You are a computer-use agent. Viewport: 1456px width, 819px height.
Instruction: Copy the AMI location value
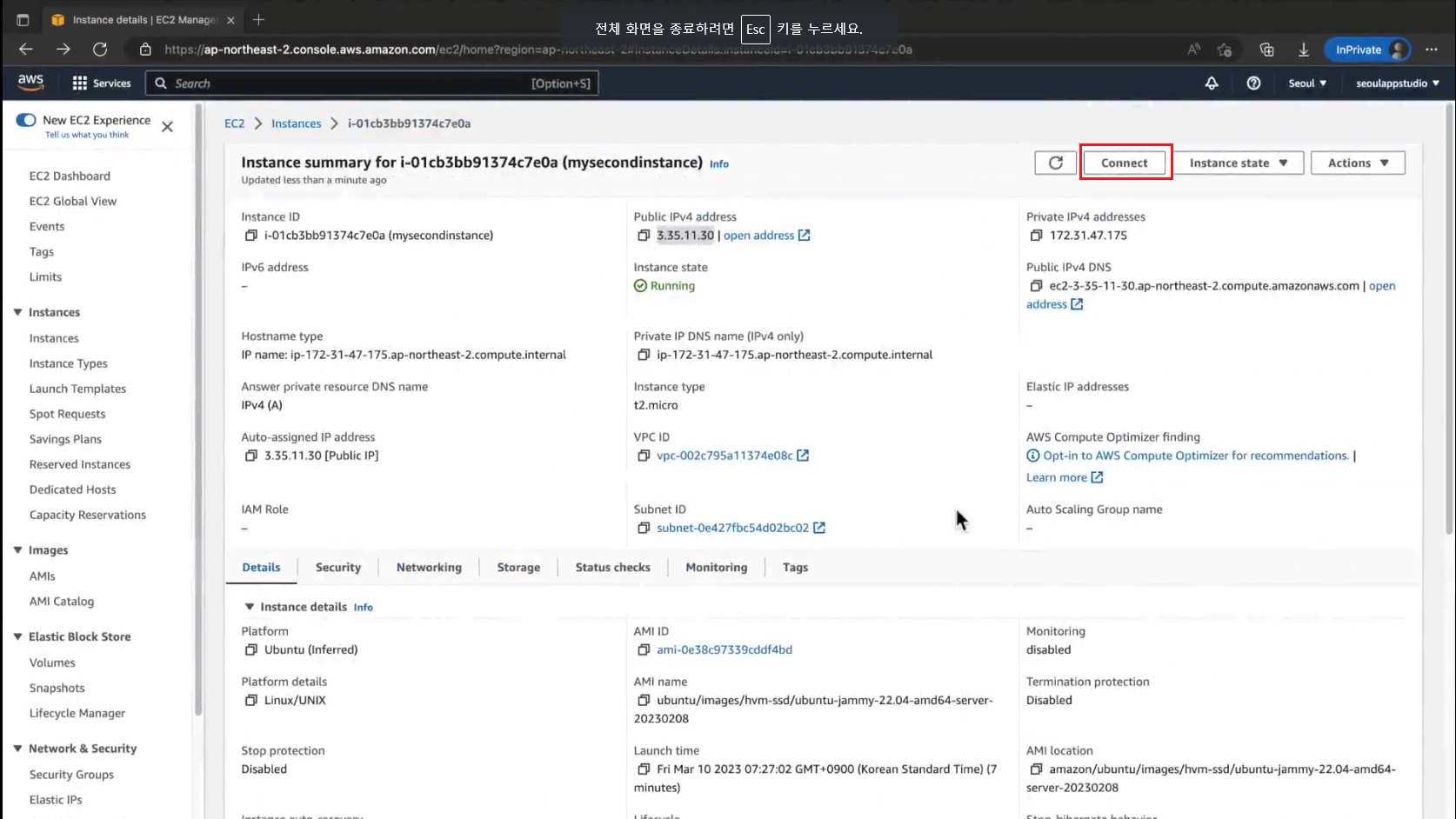coord(1036,769)
